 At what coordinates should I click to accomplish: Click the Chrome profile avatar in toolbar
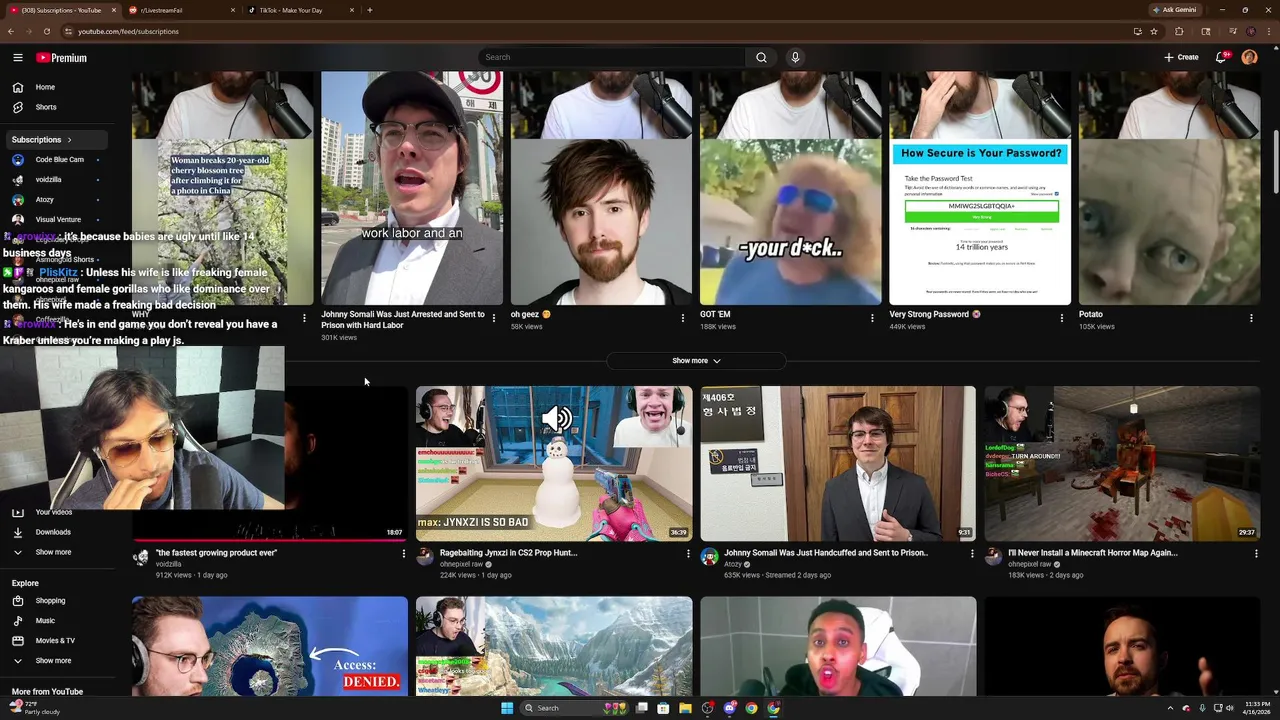pyautogui.click(x=1250, y=31)
